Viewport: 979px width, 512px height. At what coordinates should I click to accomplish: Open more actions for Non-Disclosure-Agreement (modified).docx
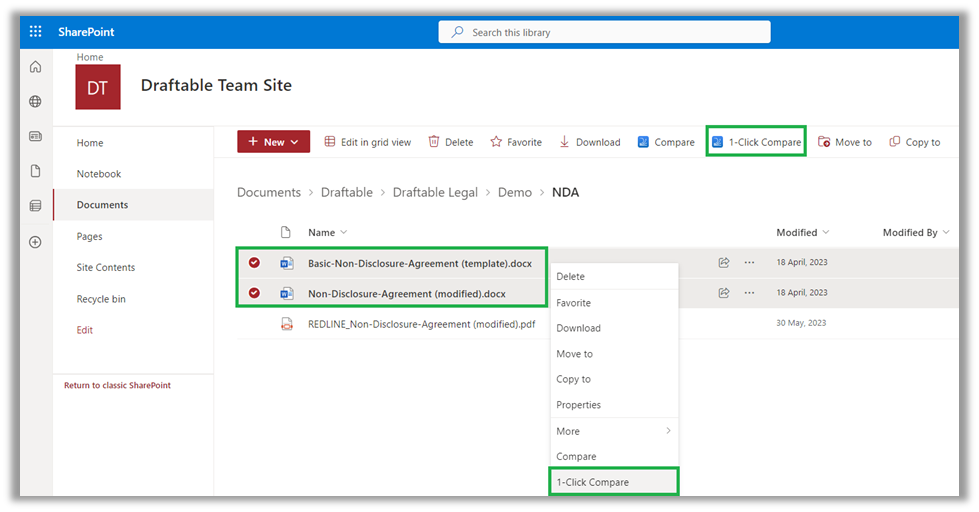749,292
